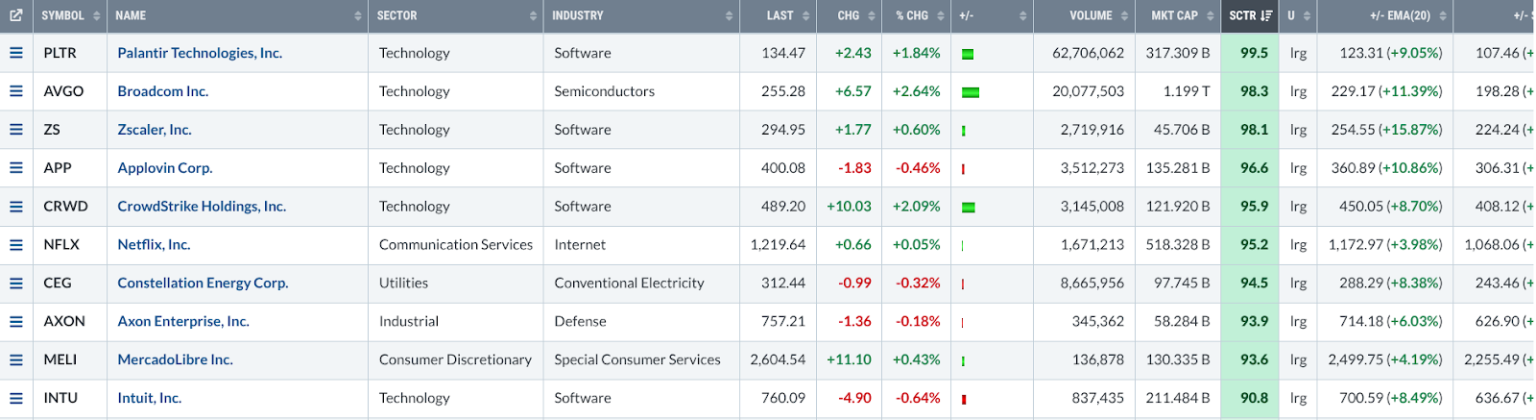Image resolution: width=1536 pixels, height=420 pixels.
Task: Click the +2.64% change value for AVGO
Action: pyautogui.click(x=915, y=91)
